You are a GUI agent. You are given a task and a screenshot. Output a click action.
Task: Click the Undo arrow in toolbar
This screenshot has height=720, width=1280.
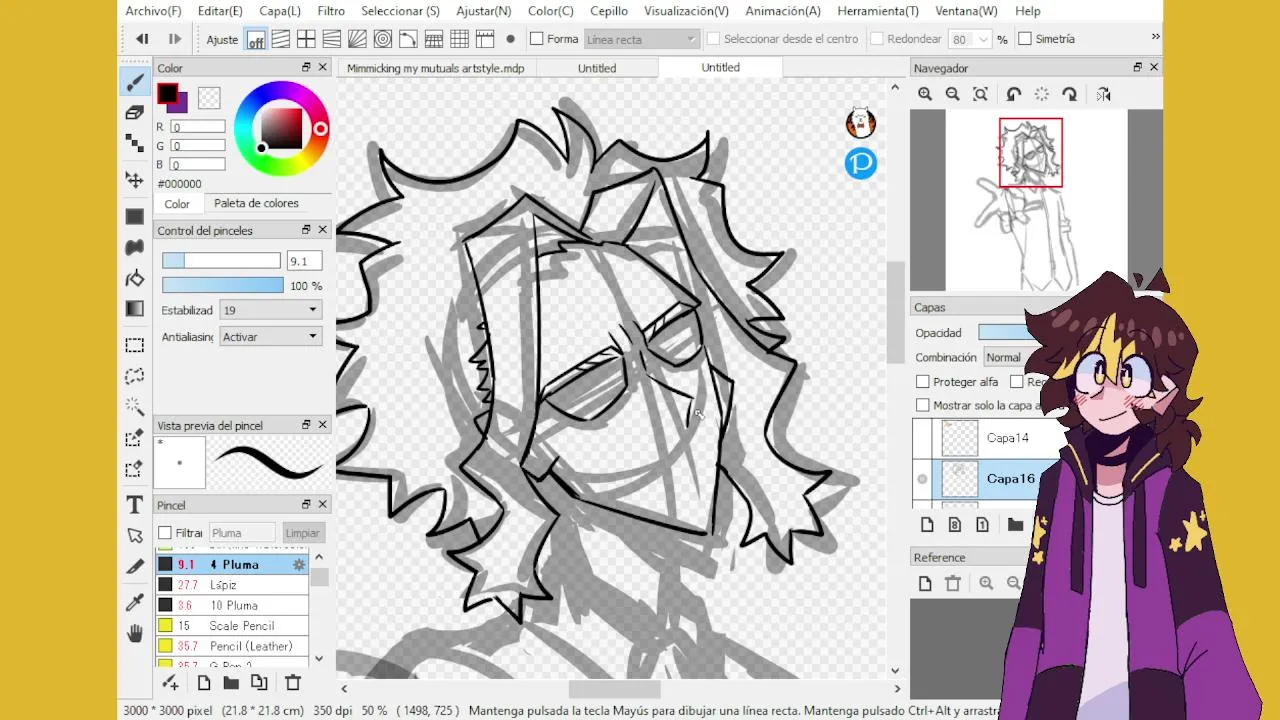coord(142,39)
